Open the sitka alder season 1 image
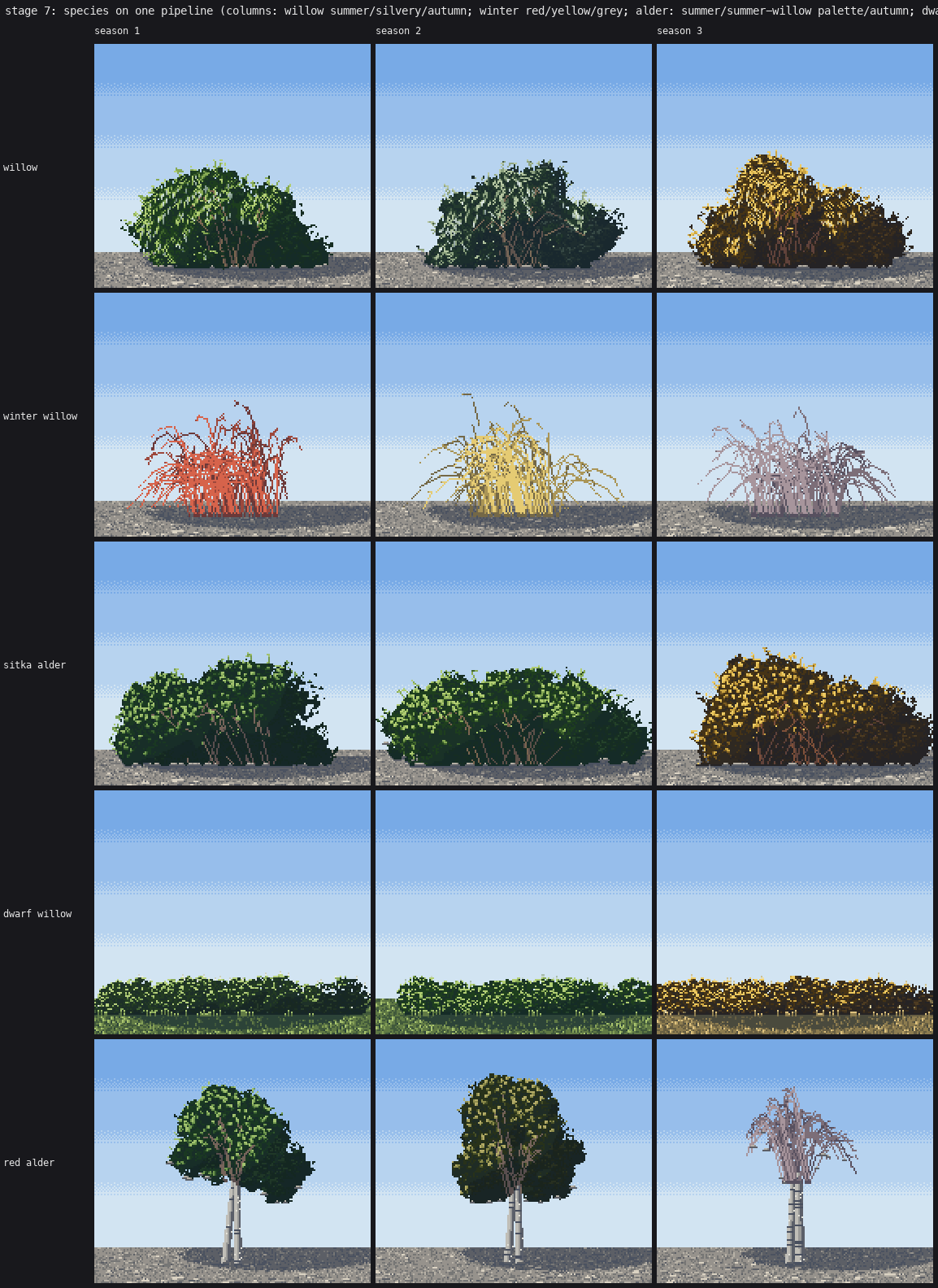Screen dimensions: 938x1288 [232, 664]
